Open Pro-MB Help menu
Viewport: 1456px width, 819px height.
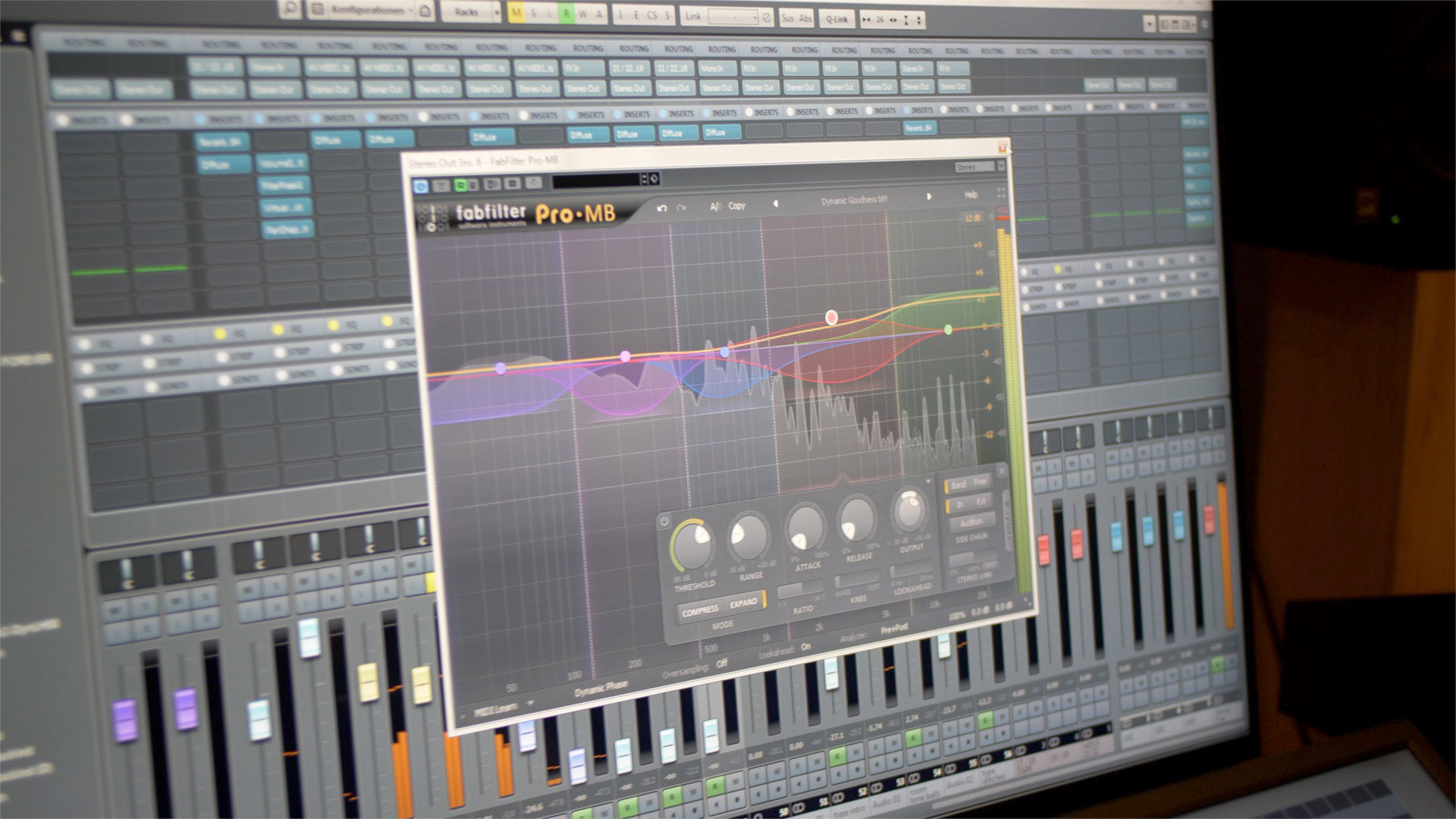(971, 195)
